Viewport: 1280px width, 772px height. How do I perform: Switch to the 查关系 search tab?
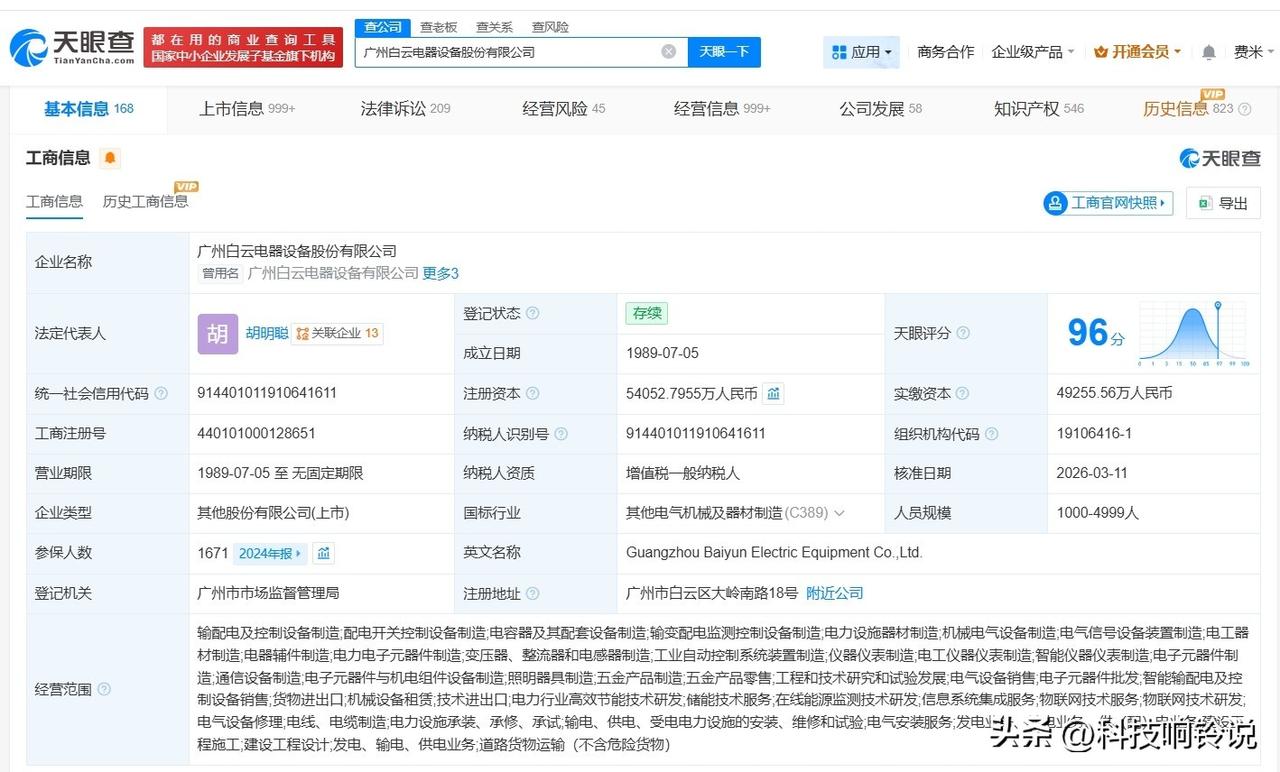(494, 27)
